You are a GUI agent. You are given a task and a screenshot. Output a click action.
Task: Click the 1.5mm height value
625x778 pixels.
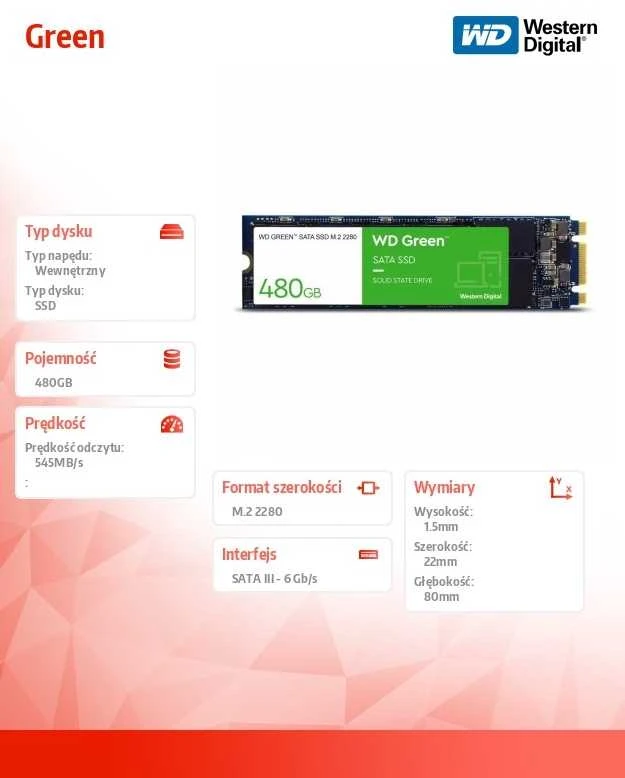pos(440,527)
